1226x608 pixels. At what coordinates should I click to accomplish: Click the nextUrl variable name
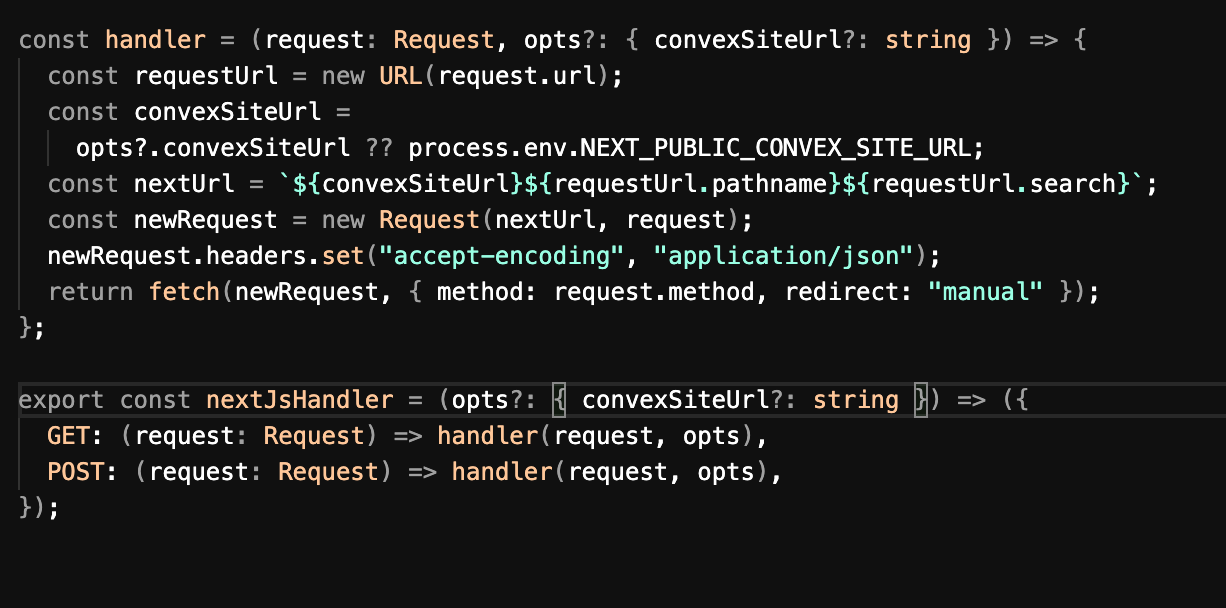(184, 184)
